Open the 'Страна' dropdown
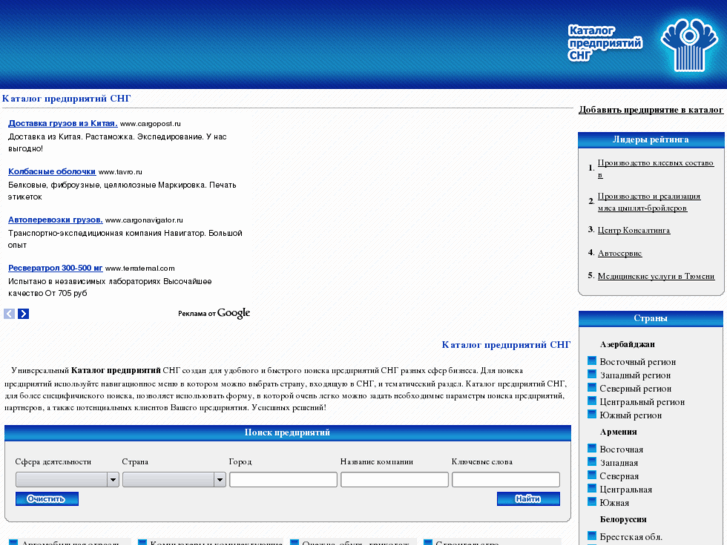727x545 pixels. (174, 480)
